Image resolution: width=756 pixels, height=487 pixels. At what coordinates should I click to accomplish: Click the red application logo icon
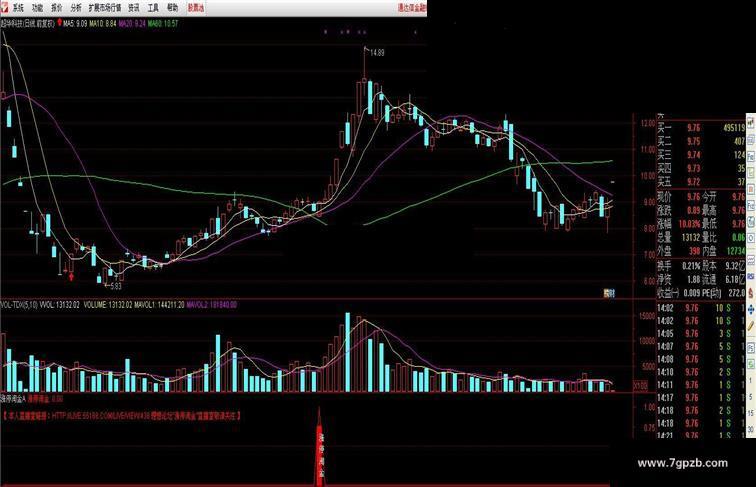(5, 7)
